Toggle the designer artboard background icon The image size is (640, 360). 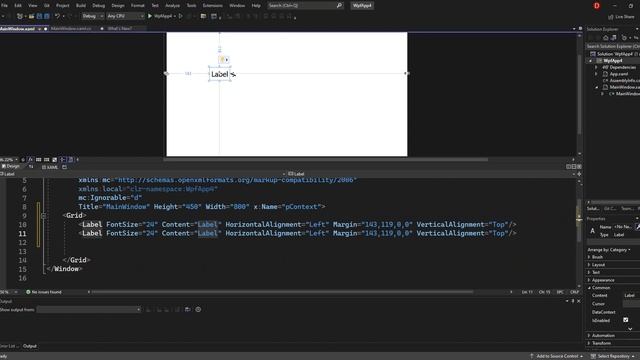tap(55, 160)
